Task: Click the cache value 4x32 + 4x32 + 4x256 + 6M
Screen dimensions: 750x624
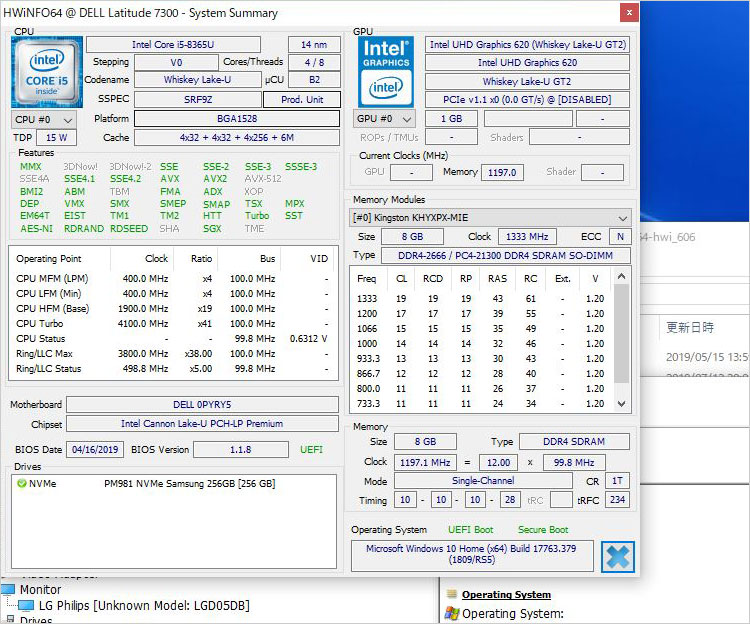Action: click(237, 138)
